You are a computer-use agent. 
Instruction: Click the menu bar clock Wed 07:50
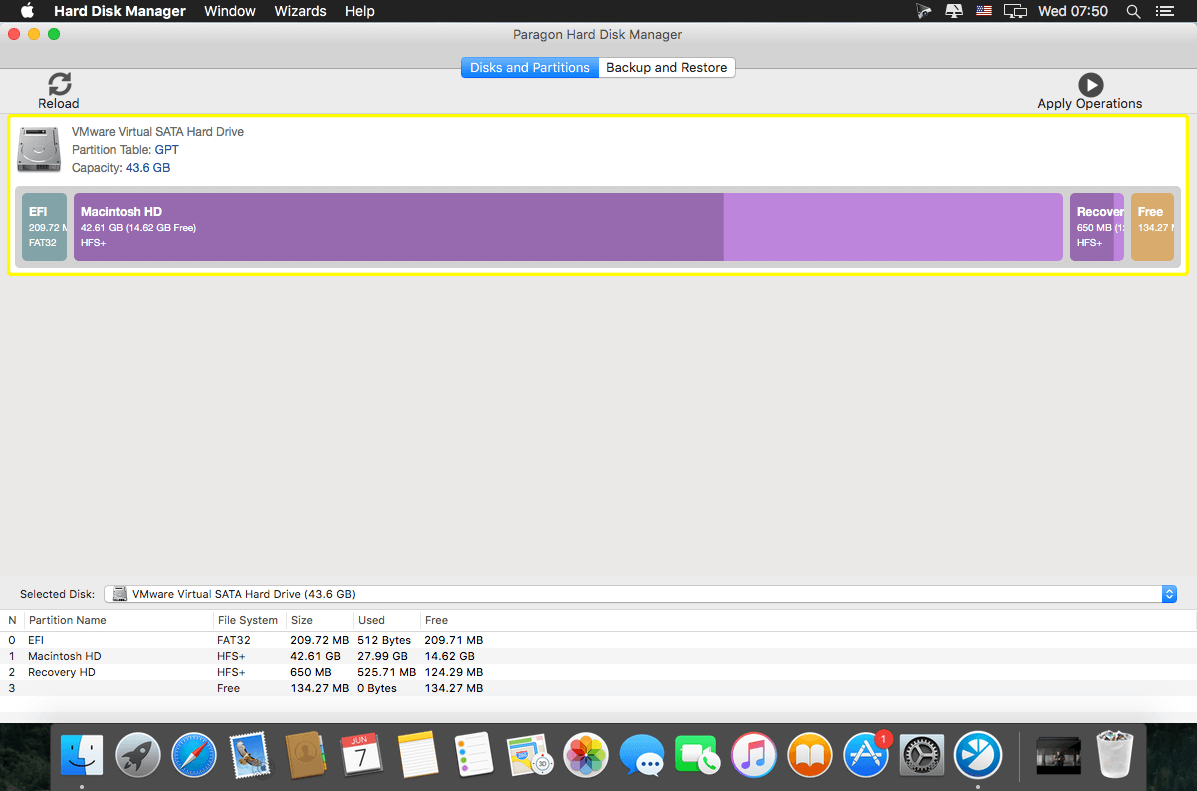coord(1073,11)
